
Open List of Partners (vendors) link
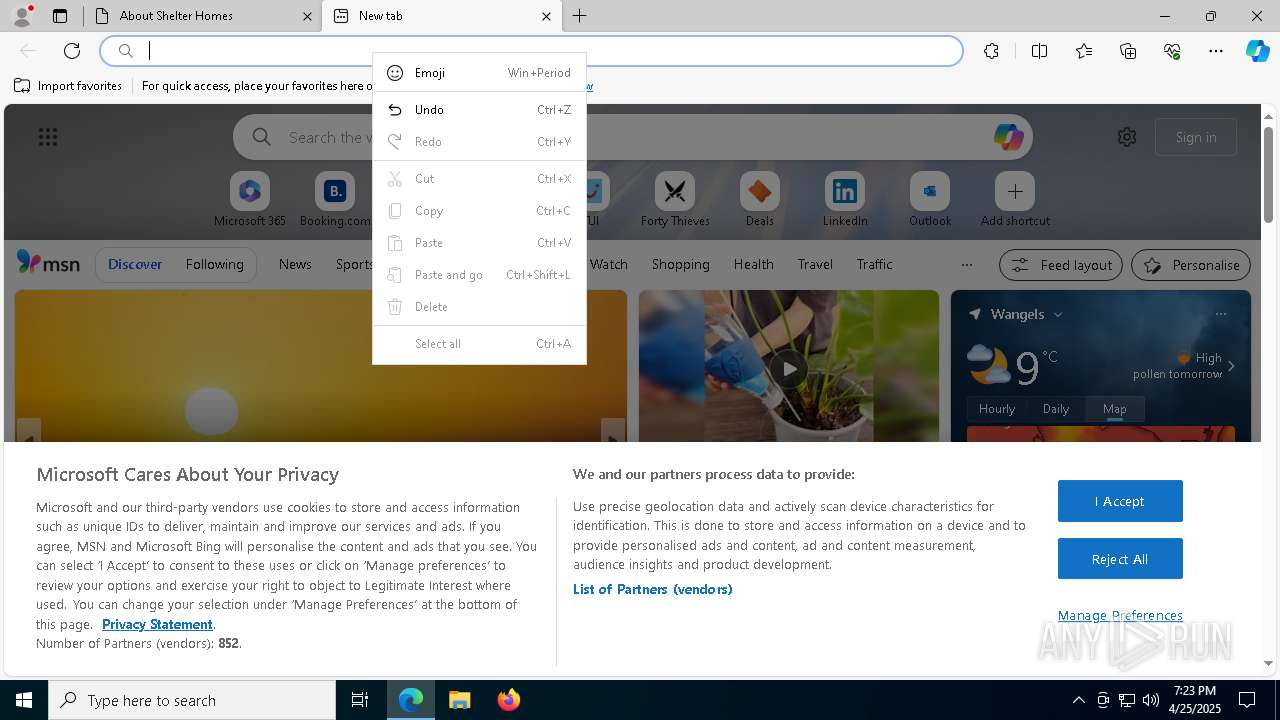tap(653, 589)
